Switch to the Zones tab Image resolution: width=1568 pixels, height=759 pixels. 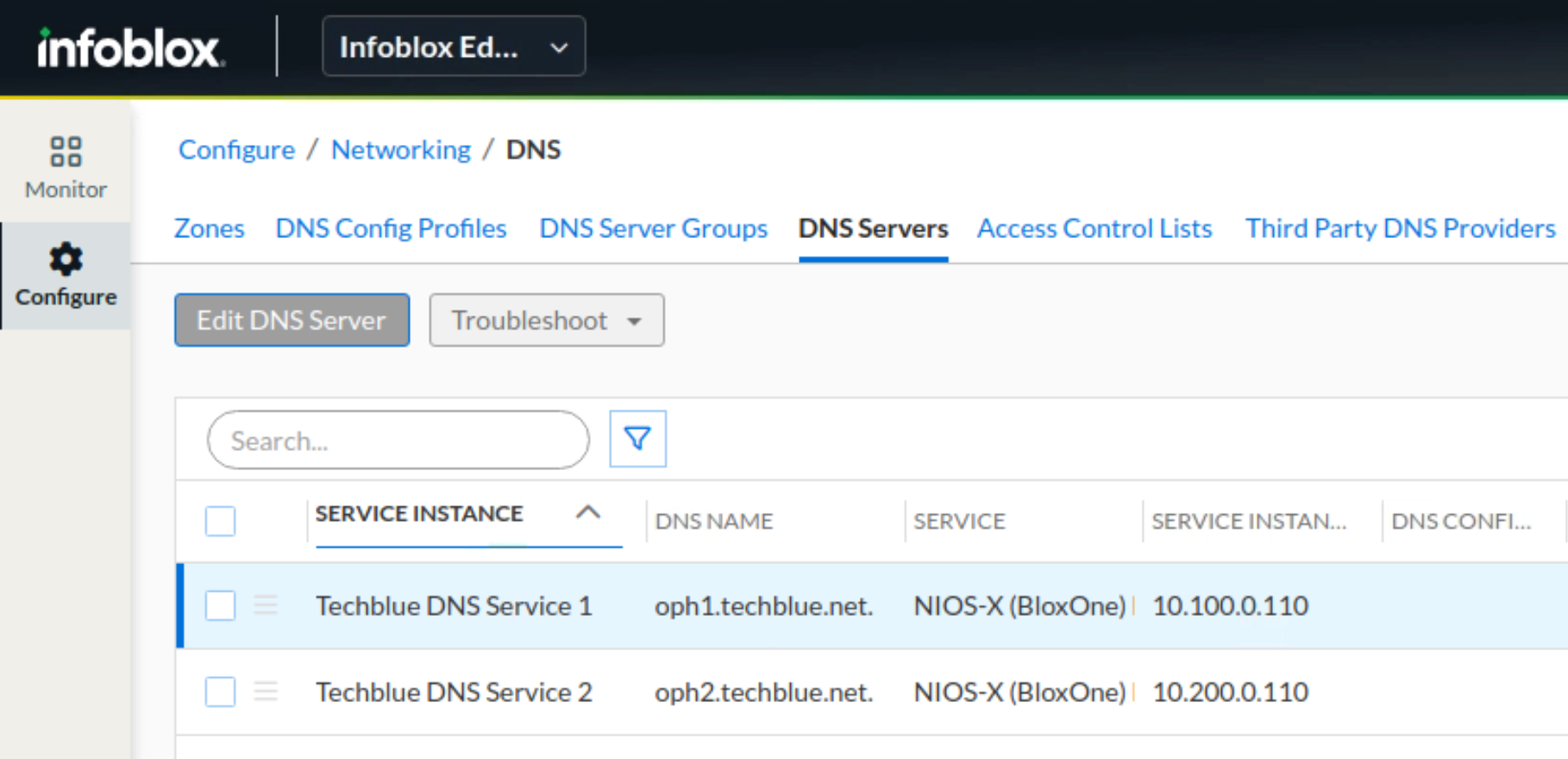210,229
